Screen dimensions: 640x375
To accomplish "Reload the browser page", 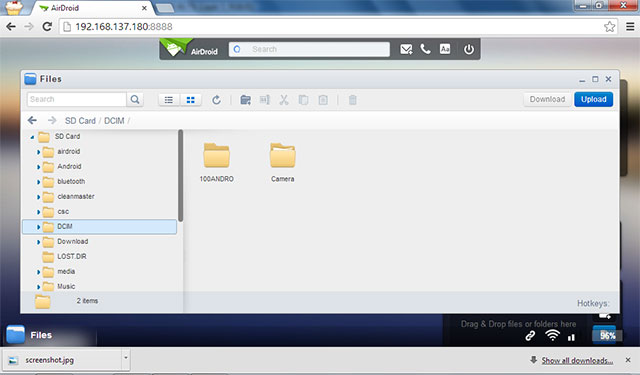I will pos(47,27).
